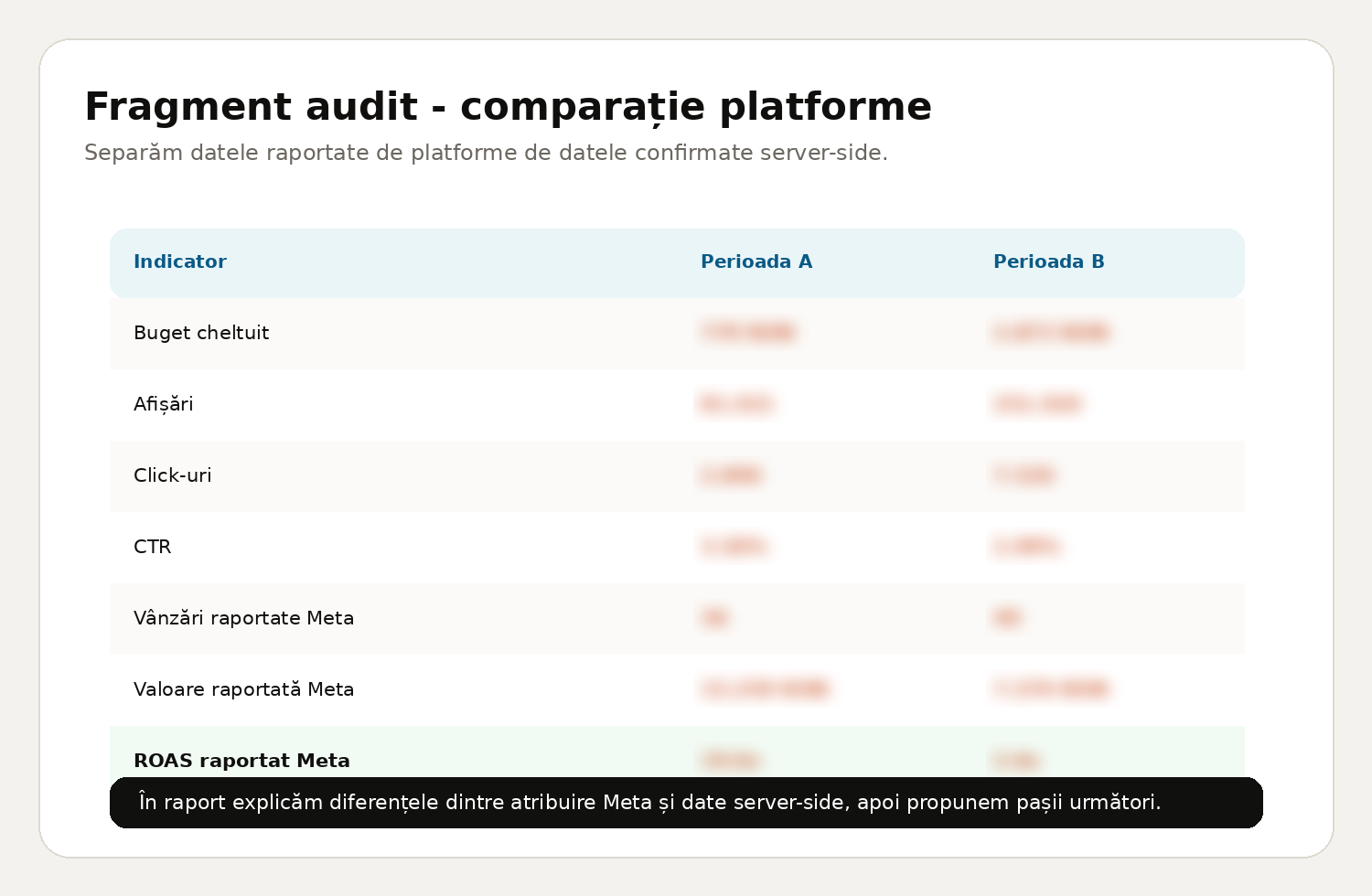Viewport: 1372px width, 896px height.
Task: Click blurred Perioada B value for Vânzări raportate Meta
Action: pyautogui.click(x=1007, y=618)
